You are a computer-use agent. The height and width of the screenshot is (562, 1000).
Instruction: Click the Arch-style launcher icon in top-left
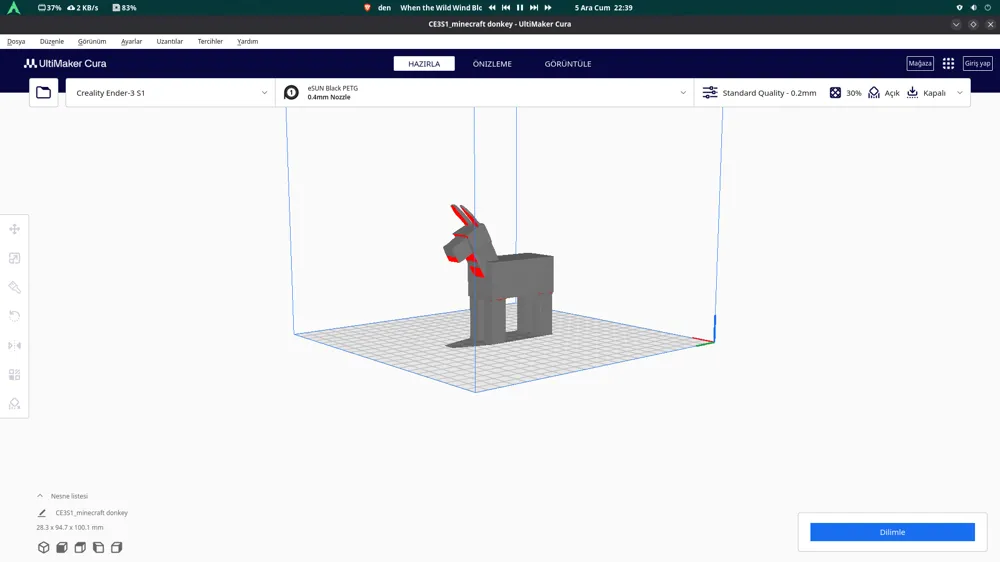(13, 8)
